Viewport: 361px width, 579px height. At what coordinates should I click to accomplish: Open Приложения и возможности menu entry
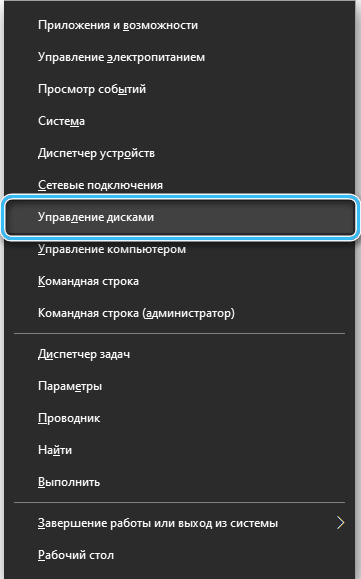point(180,25)
